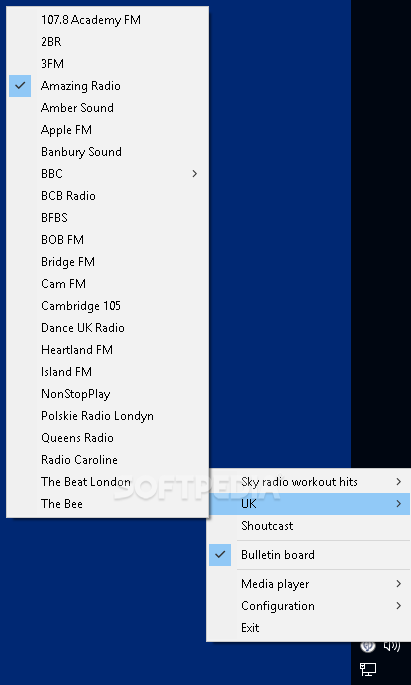
Task: Expand the UK submenu arrow
Action: (x=398, y=504)
